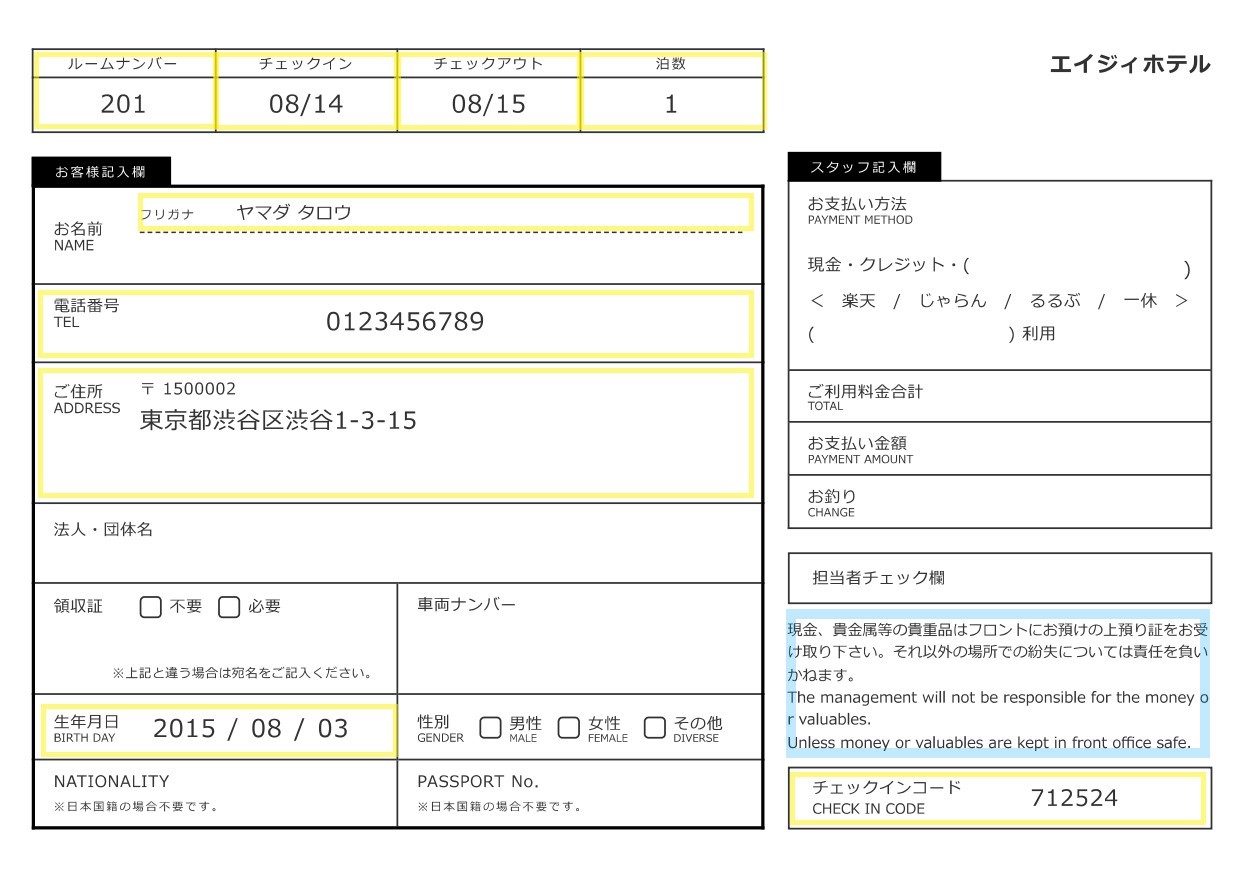This screenshot has height=871, width=1241.
Task: Click the ご利用料金合計 TOTAL row
Action: click(x=999, y=396)
